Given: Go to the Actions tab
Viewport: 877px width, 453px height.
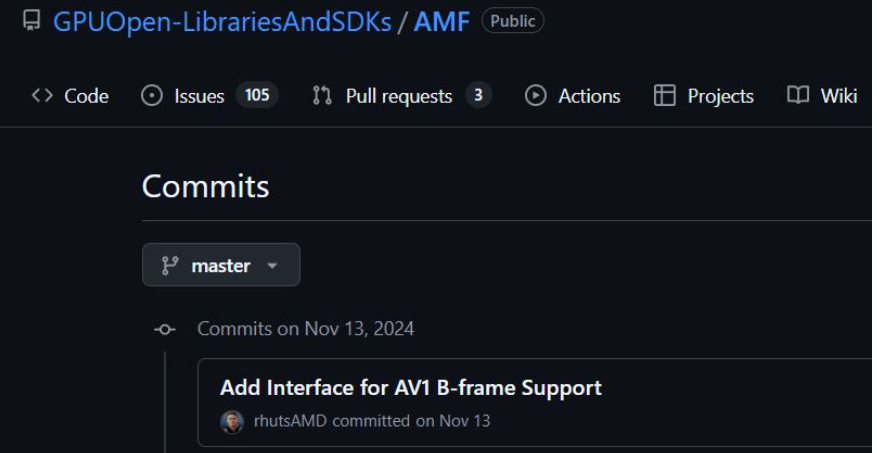Looking at the screenshot, I should click(573, 96).
